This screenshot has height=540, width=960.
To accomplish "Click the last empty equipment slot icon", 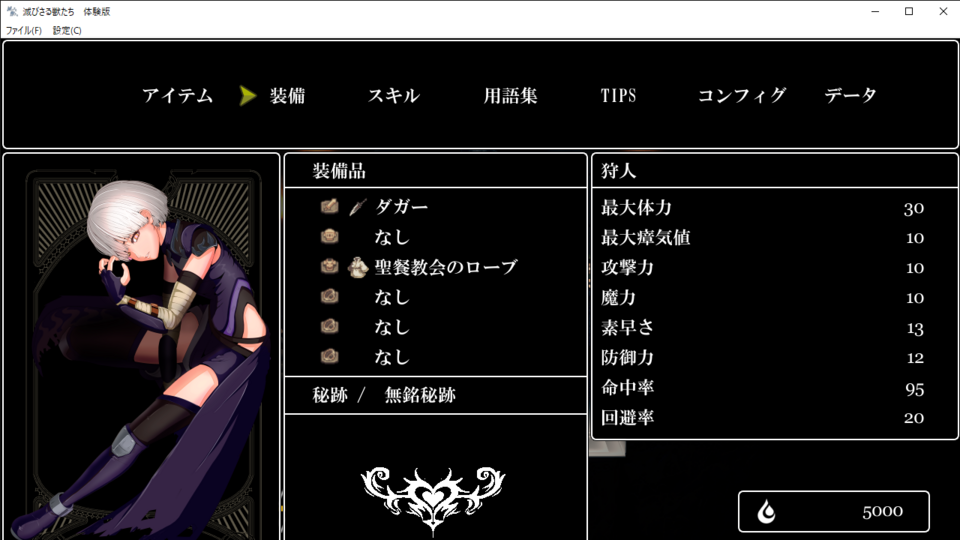I will click(x=329, y=356).
